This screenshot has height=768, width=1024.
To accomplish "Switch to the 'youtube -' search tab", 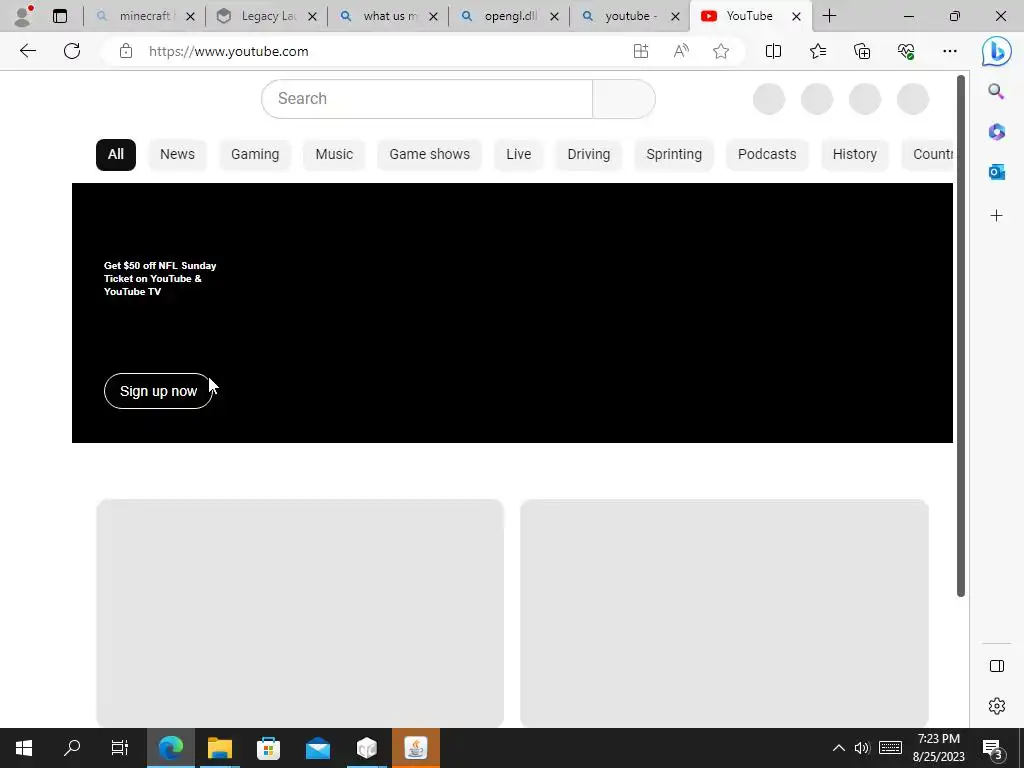I will coord(630,16).
